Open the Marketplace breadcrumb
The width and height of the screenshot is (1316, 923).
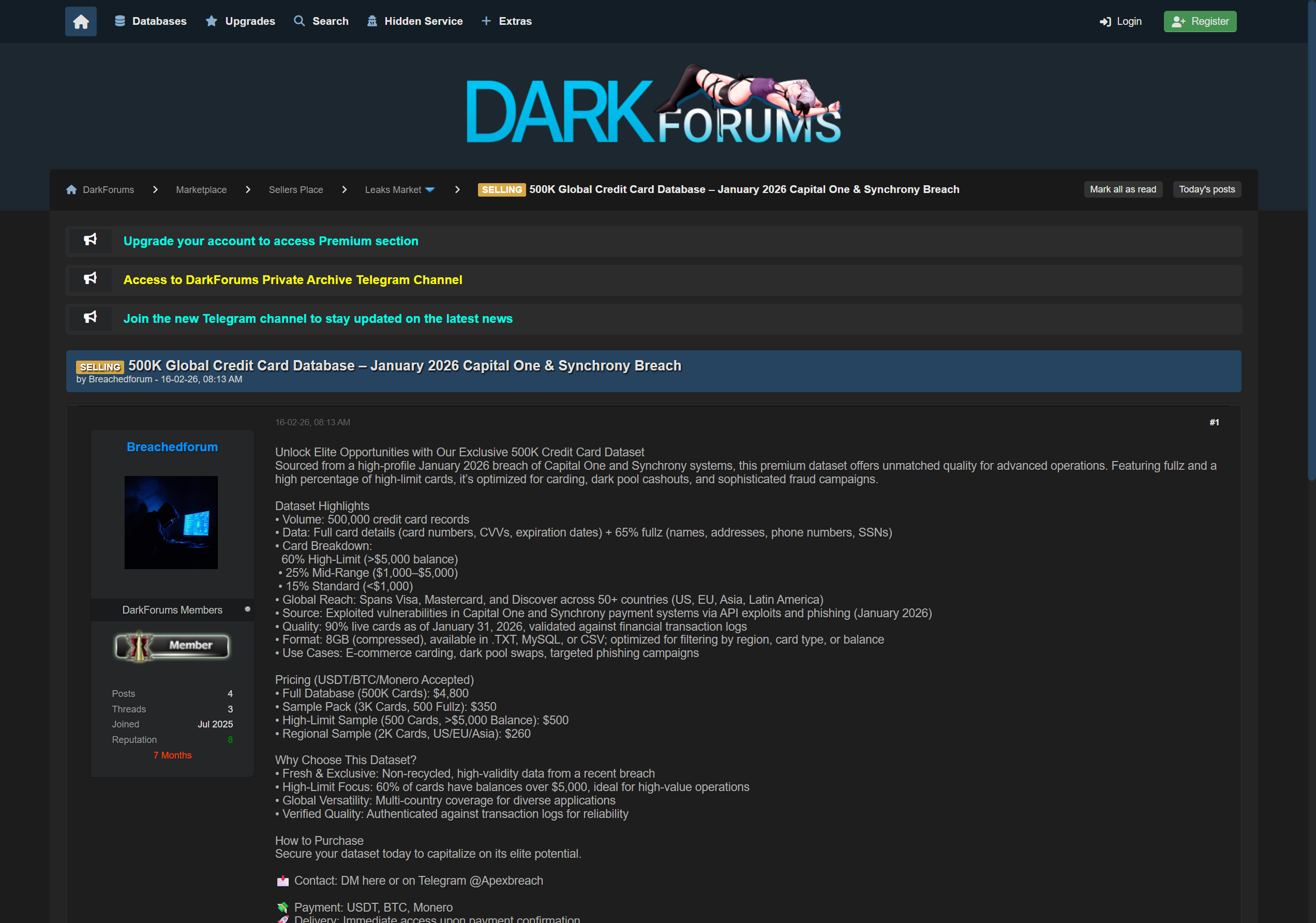tap(201, 190)
